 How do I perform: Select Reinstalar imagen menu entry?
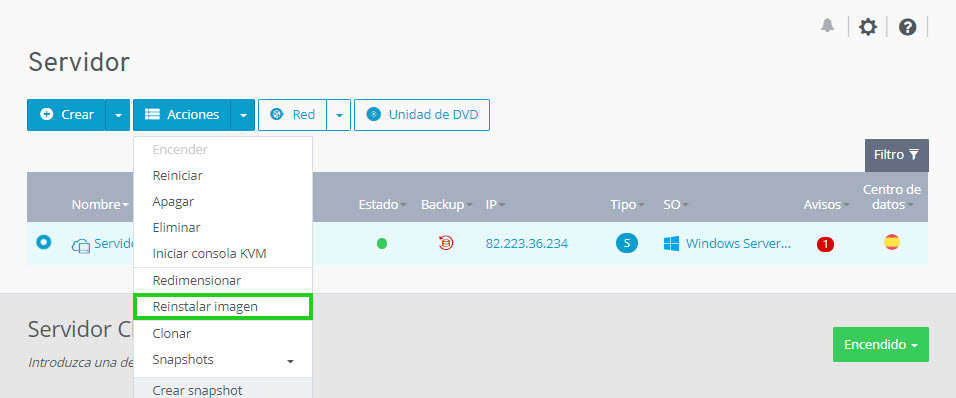(x=223, y=307)
